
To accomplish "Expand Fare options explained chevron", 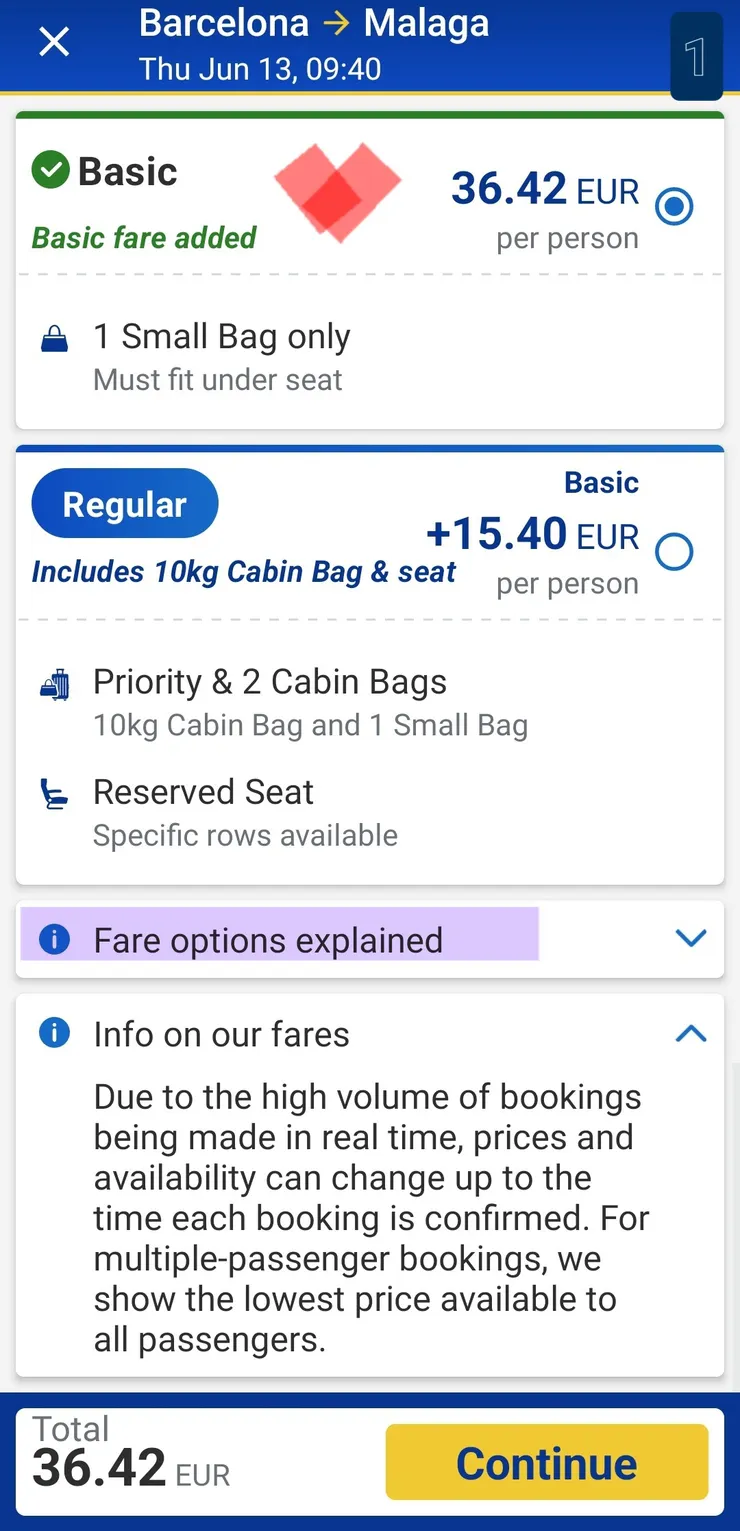I will (x=691, y=938).
